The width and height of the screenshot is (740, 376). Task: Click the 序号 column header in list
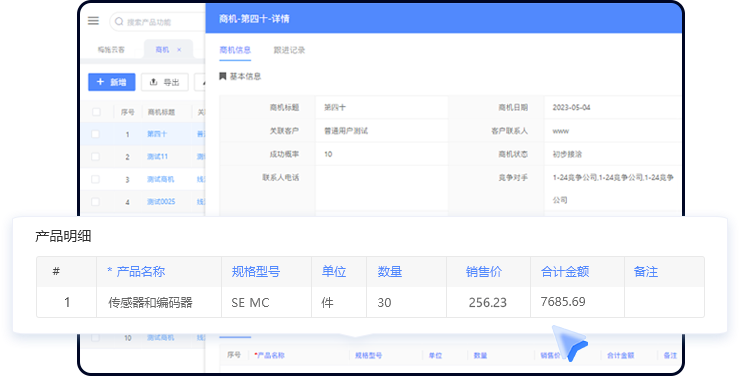pyautogui.click(x=127, y=112)
